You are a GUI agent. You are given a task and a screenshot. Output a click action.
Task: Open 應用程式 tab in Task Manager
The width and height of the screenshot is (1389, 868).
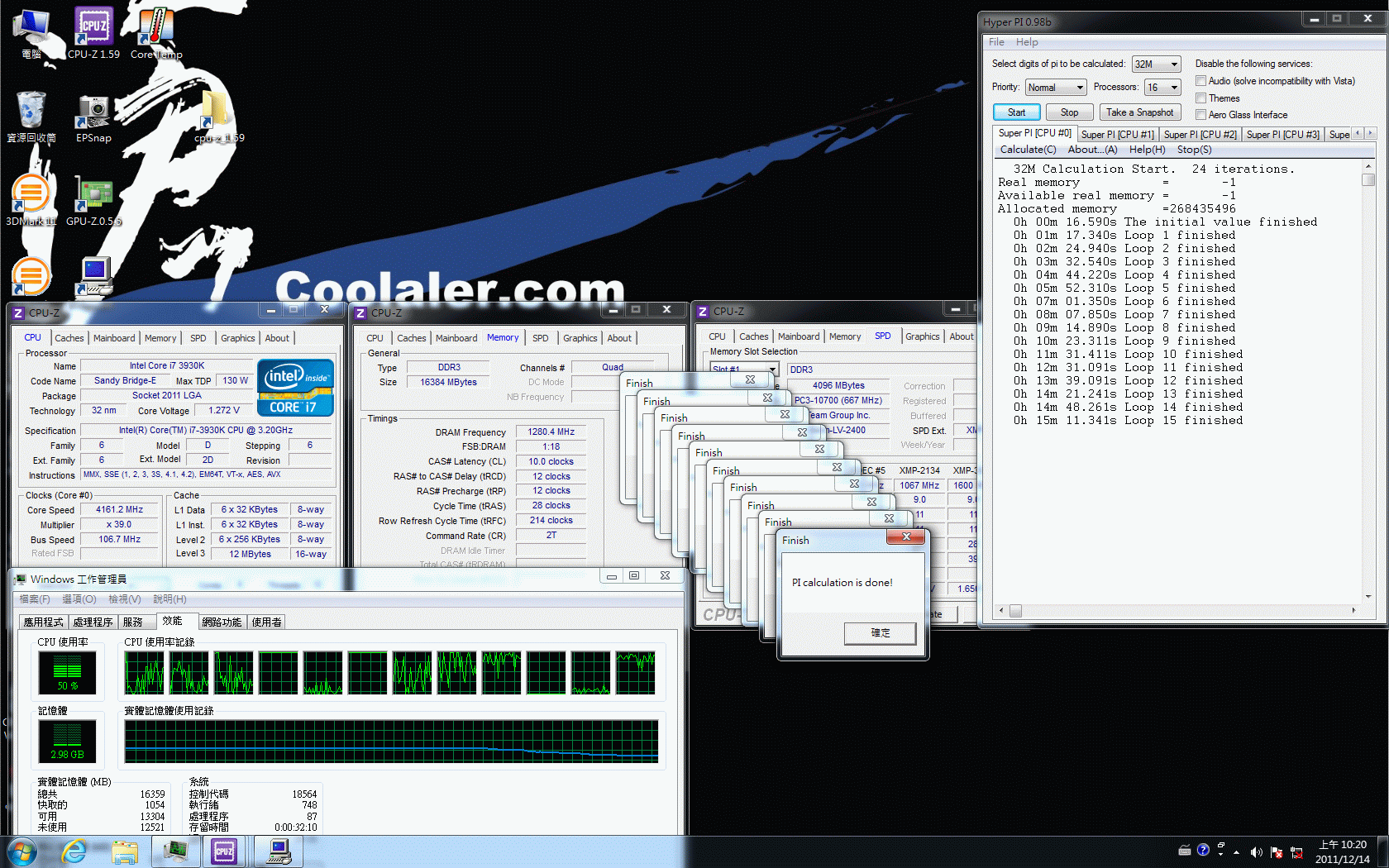pos(44,622)
